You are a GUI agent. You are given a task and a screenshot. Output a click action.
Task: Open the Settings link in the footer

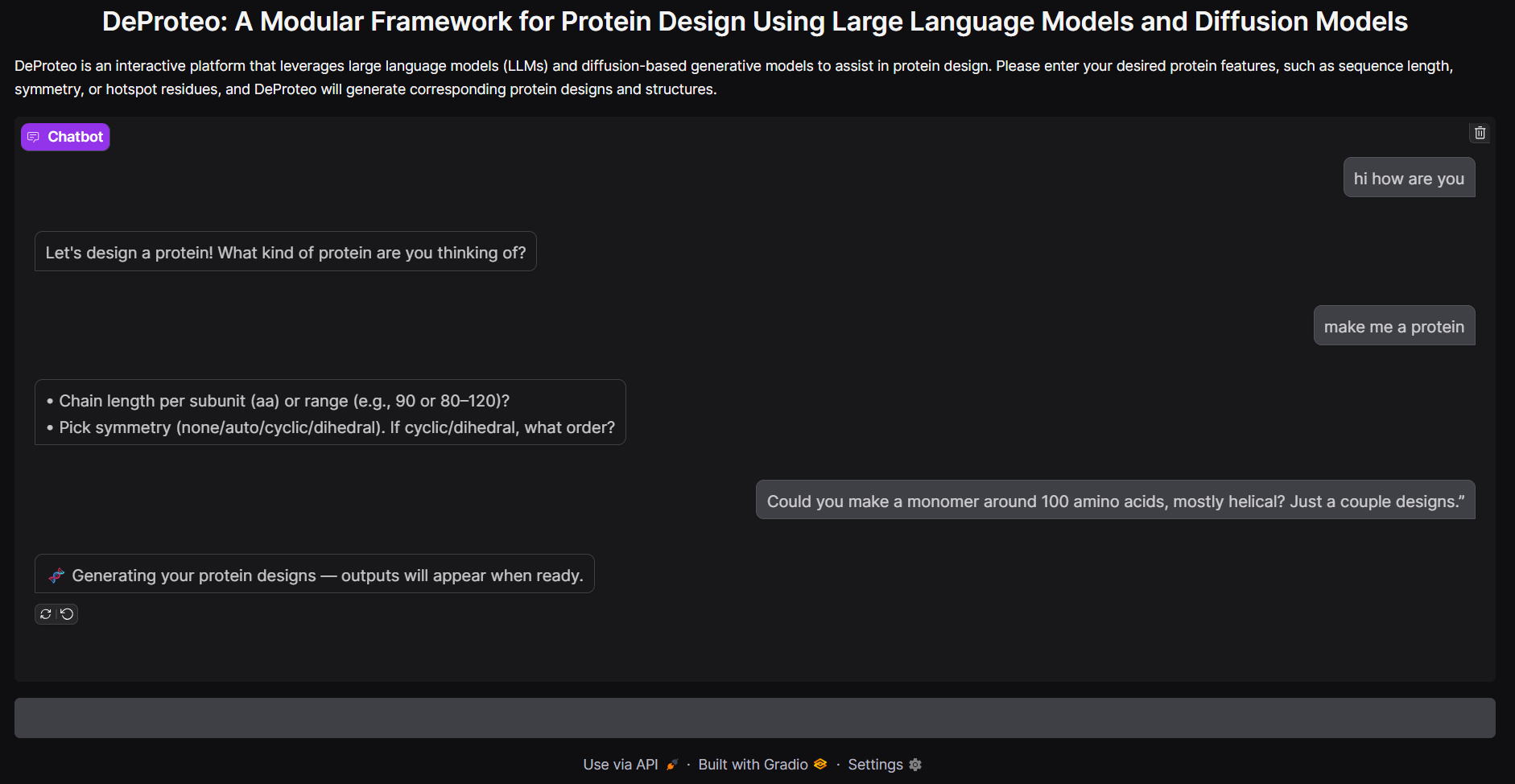(x=875, y=765)
